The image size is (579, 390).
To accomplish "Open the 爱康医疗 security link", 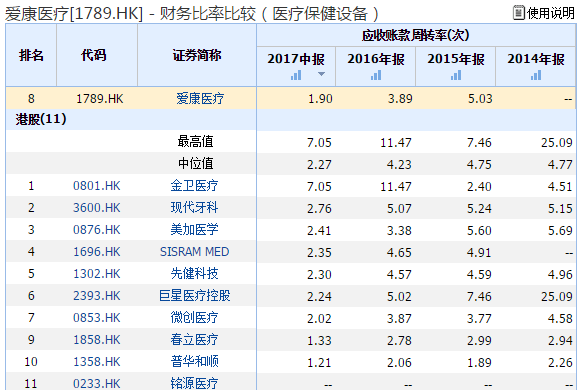I will 200,99.
